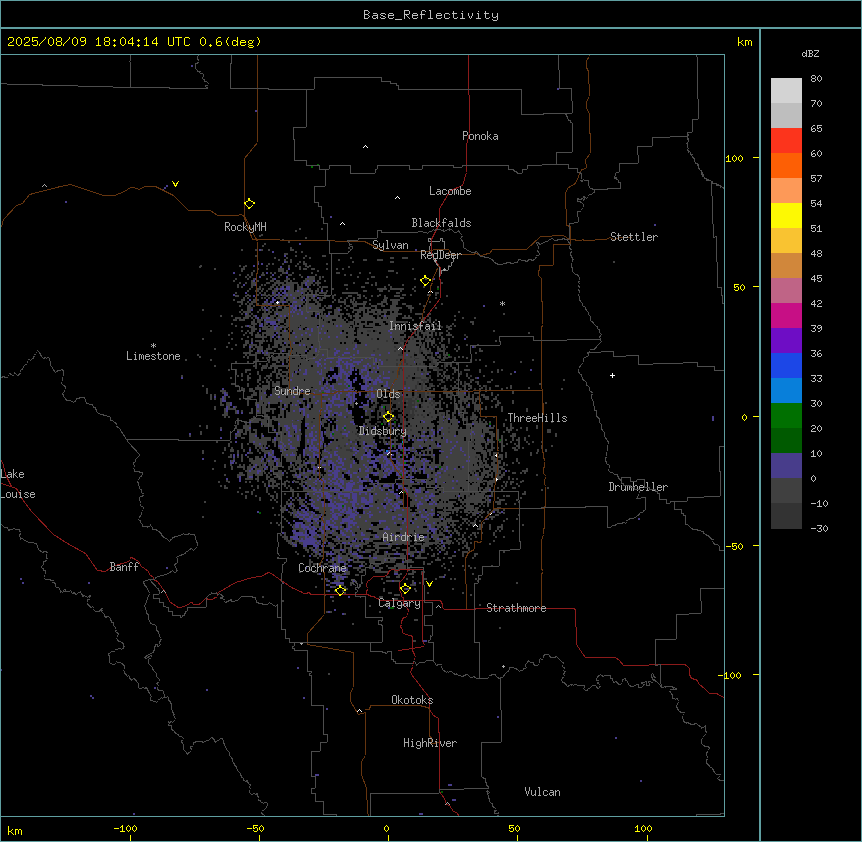Click the Ponoka city label
This screenshot has width=862, height=842.
tap(480, 136)
